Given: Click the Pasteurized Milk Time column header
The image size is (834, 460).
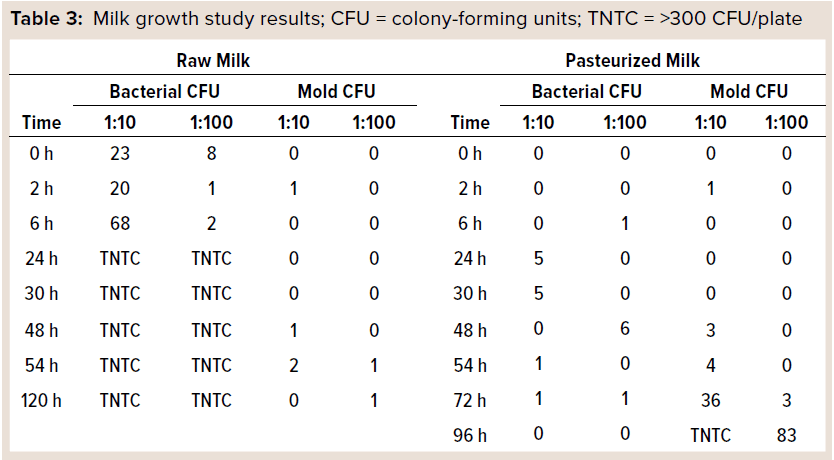Looking at the screenshot, I should coord(470,123).
